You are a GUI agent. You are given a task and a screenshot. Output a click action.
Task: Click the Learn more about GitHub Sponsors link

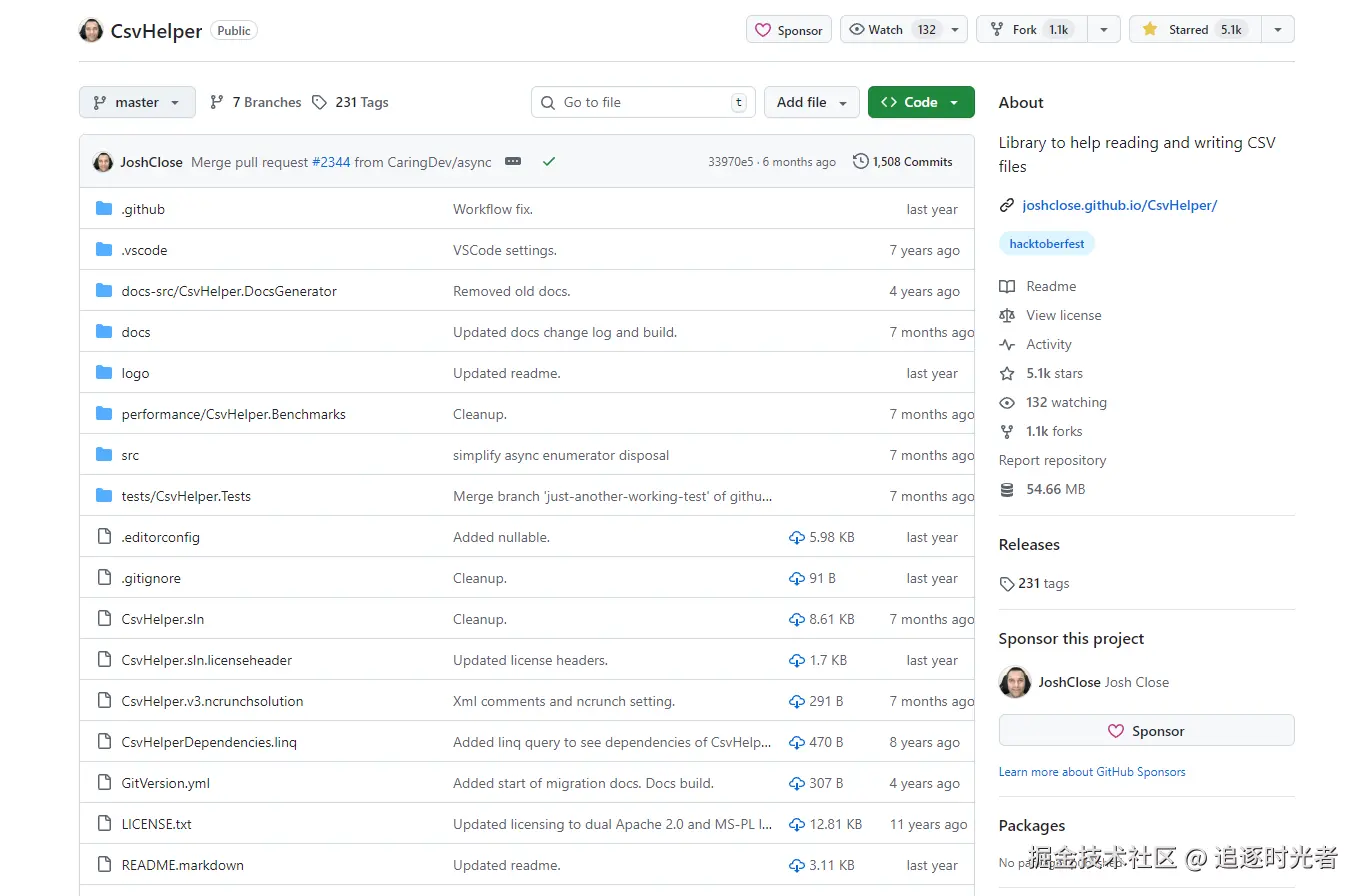[1092, 772]
